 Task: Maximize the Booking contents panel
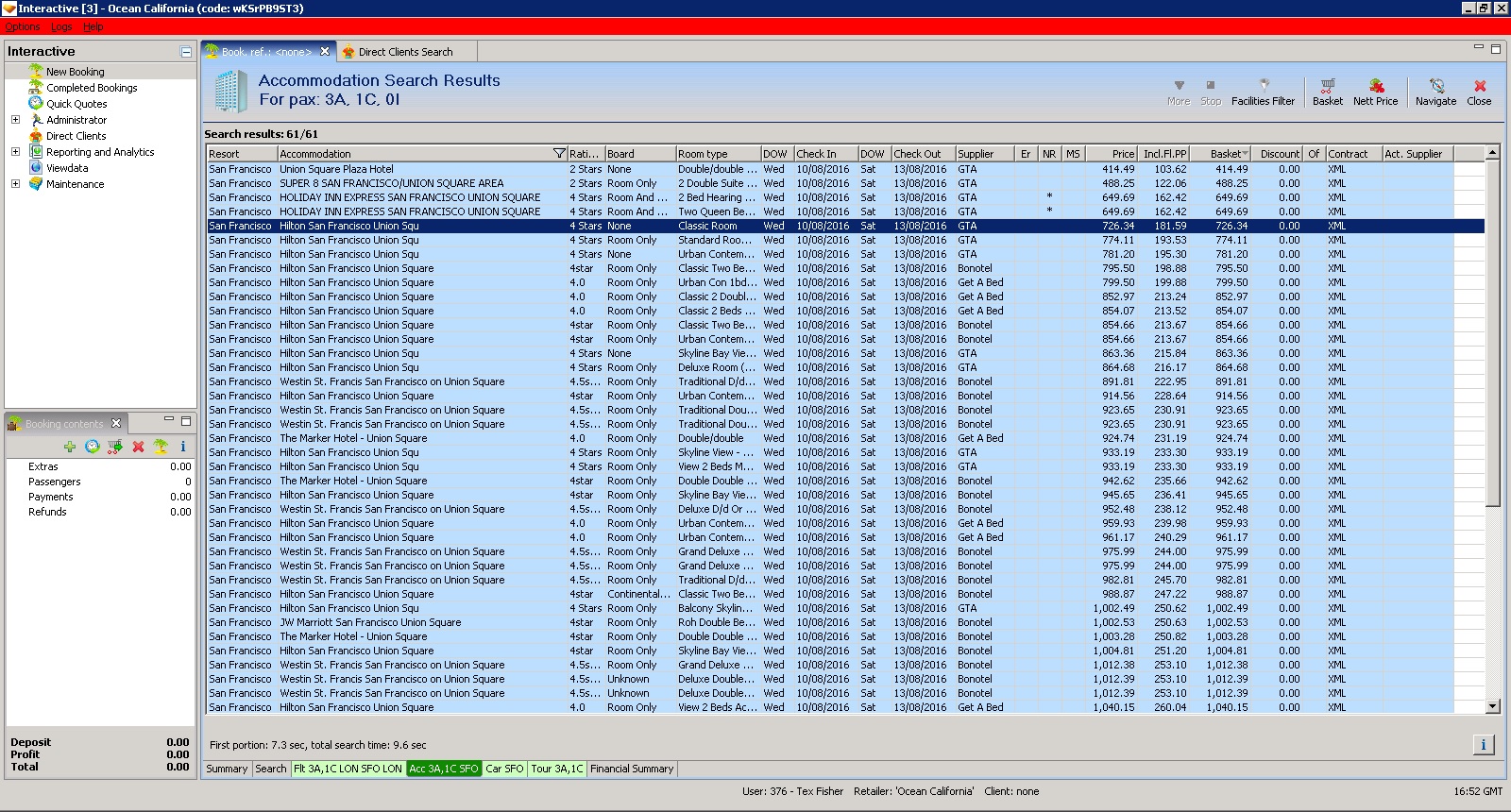tap(186, 421)
